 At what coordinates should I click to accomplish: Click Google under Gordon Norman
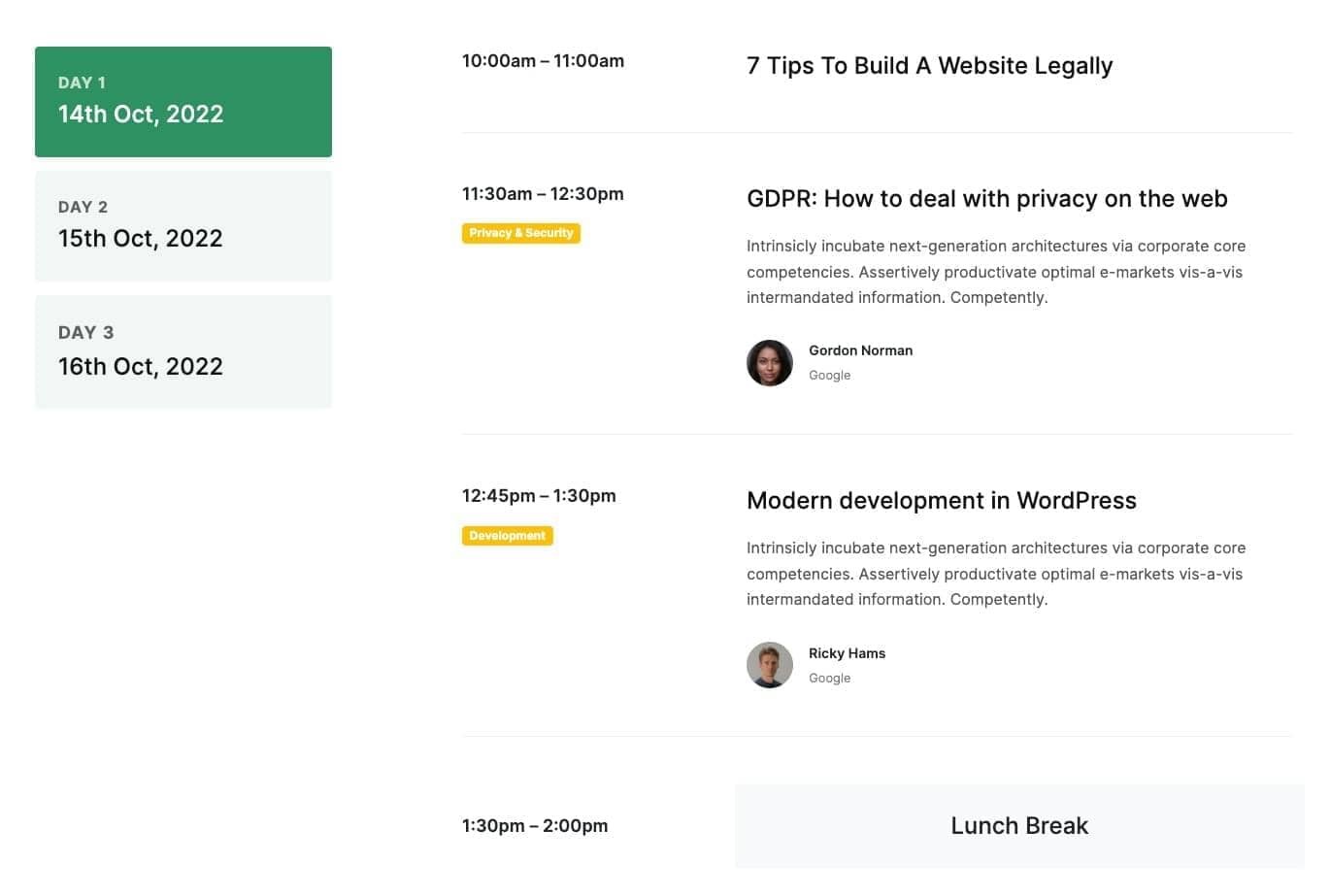829,376
